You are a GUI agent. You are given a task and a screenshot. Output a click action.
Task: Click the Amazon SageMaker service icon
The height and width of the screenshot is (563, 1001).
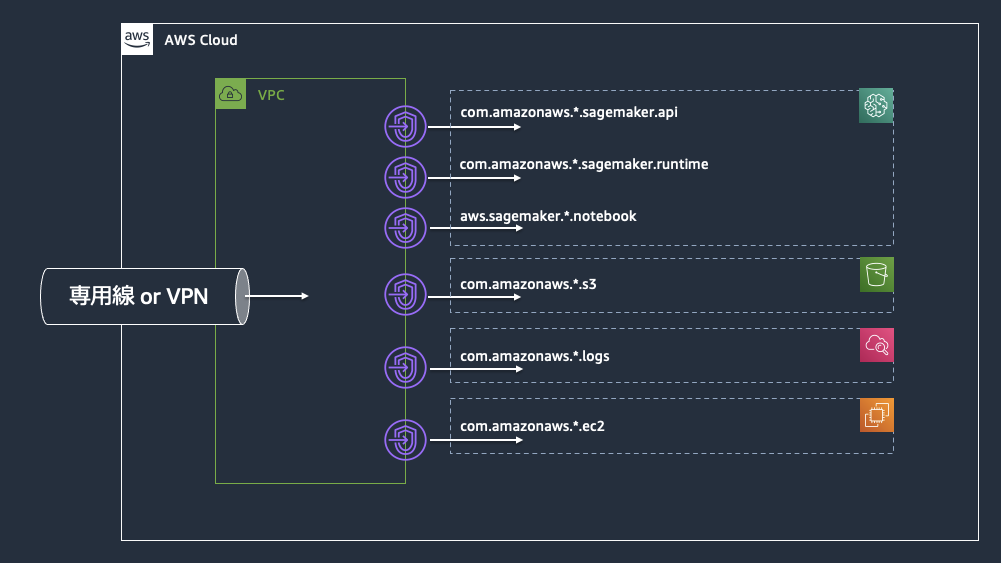pos(876,105)
